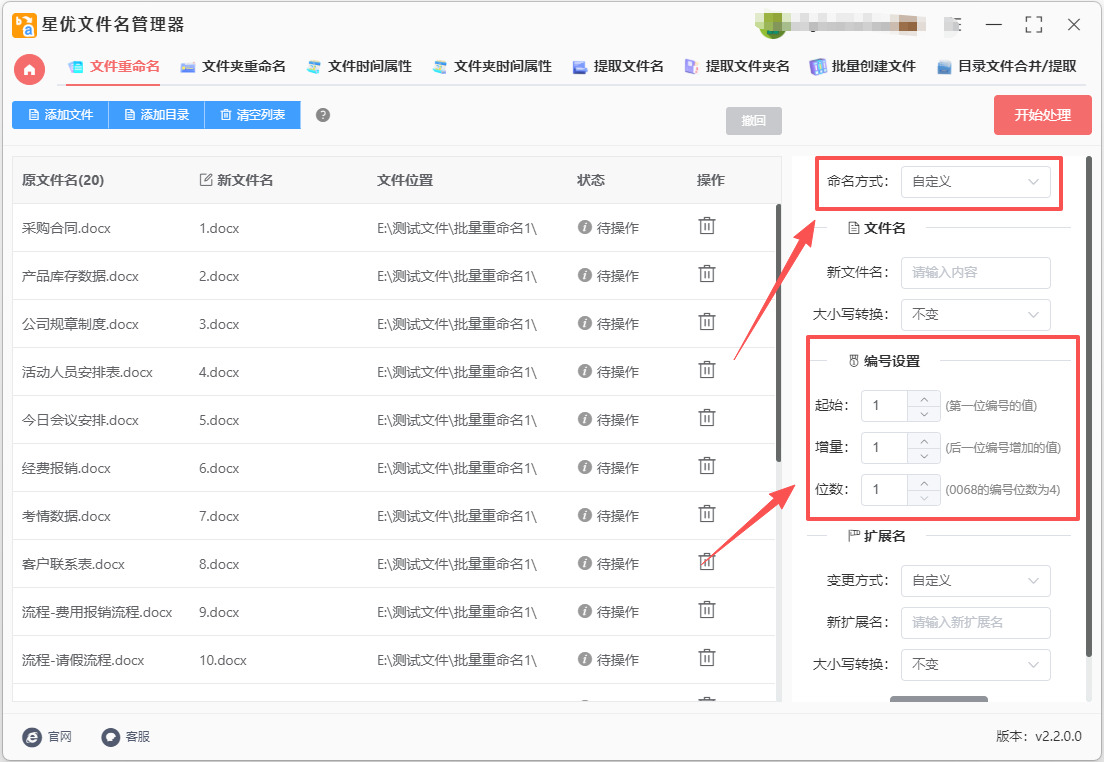Remove 产品库存数据.docx using its trash icon

(x=706, y=274)
